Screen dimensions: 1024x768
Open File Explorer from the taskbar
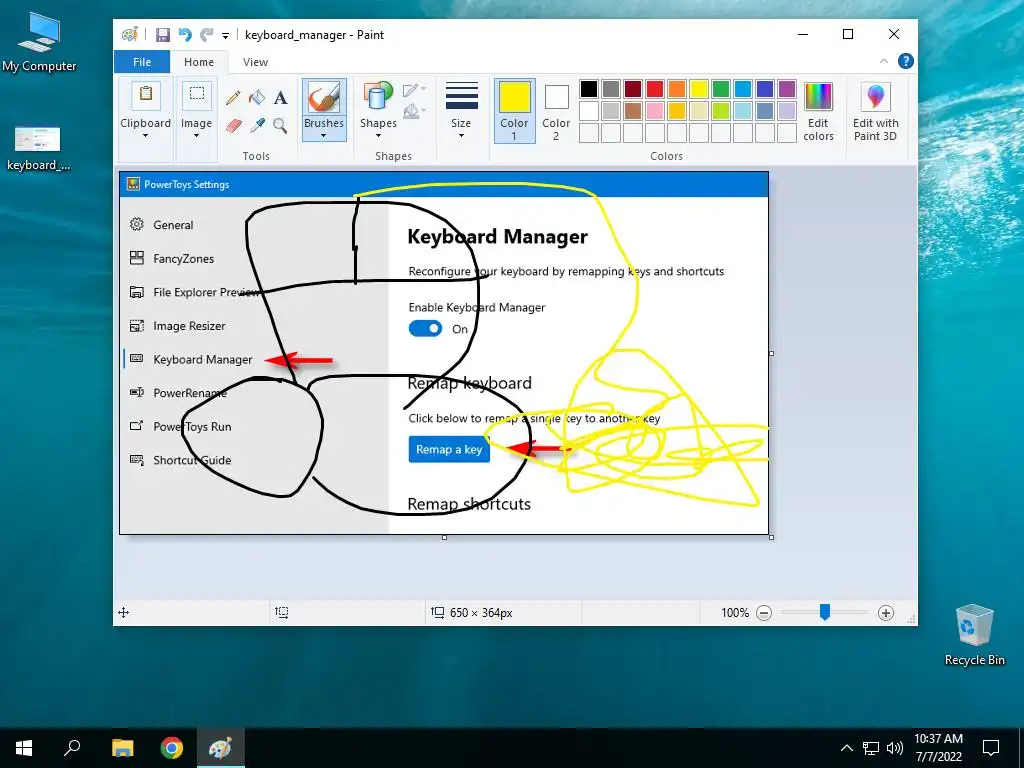pyautogui.click(x=122, y=748)
